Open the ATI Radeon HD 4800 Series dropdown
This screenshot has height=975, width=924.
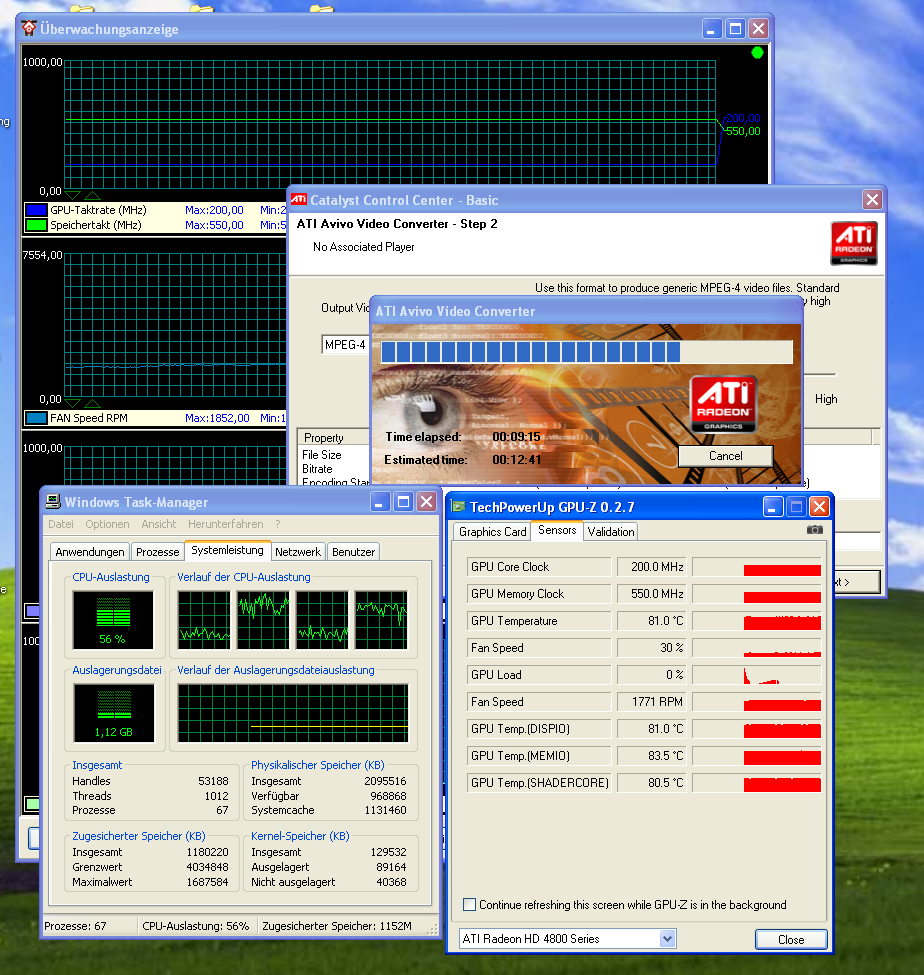pos(667,938)
